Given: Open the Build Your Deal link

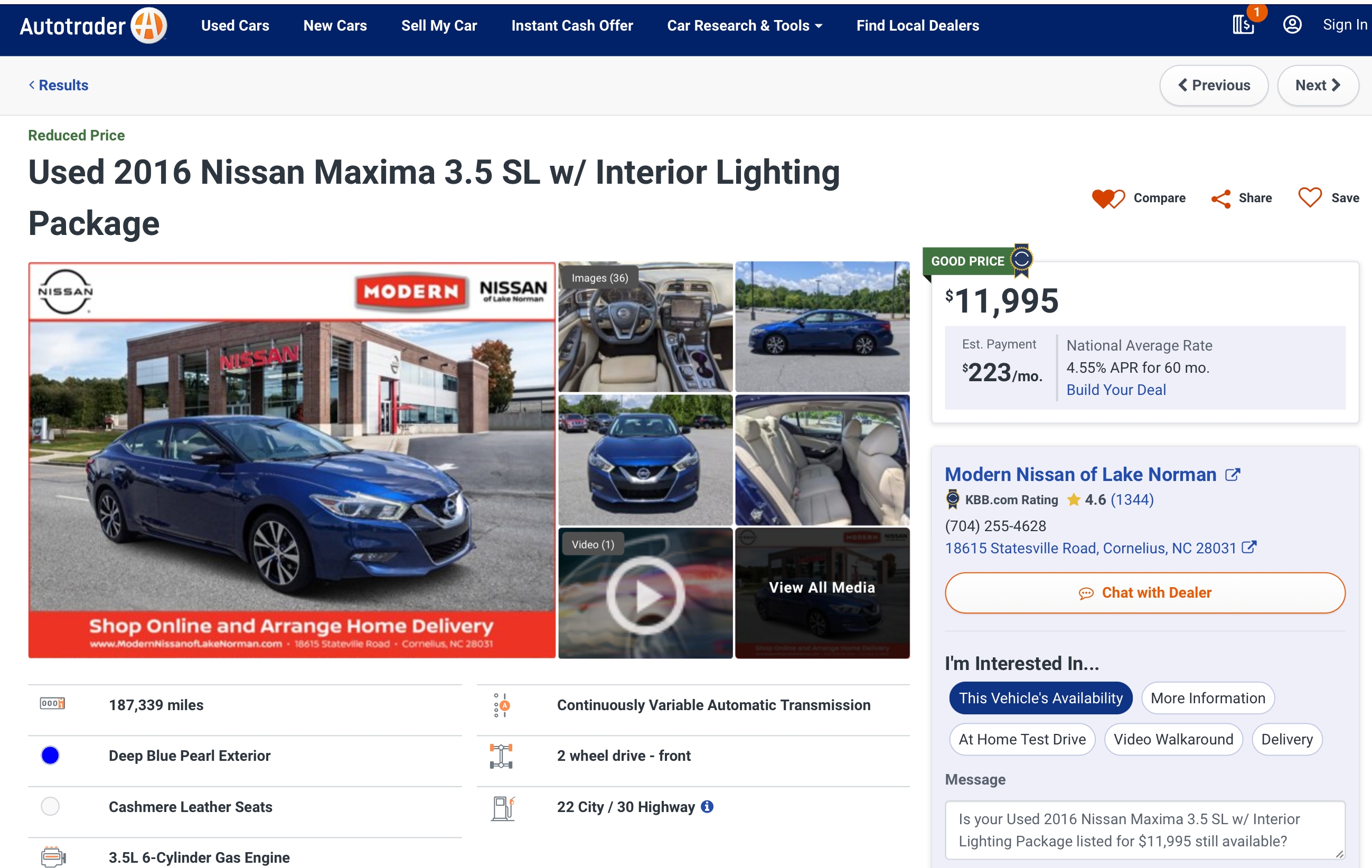Looking at the screenshot, I should (1115, 390).
